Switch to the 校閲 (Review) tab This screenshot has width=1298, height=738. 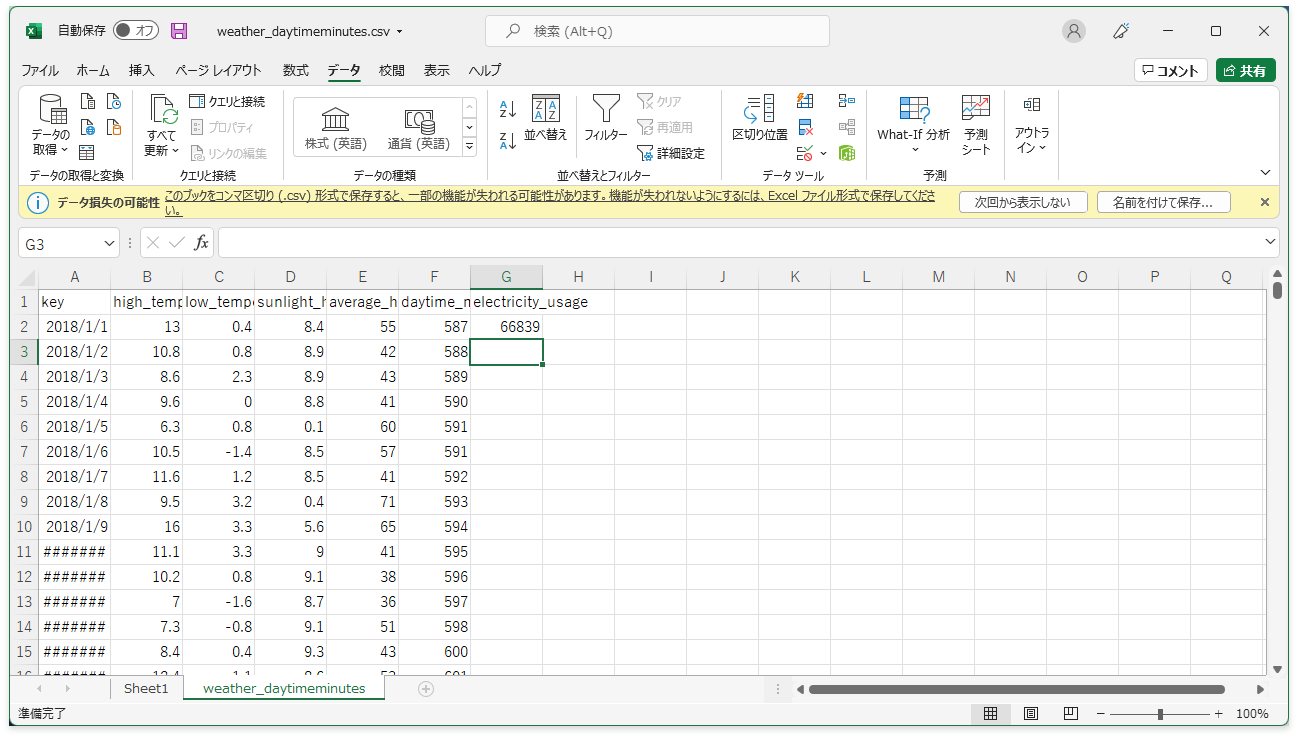pyautogui.click(x=392, y=71)
